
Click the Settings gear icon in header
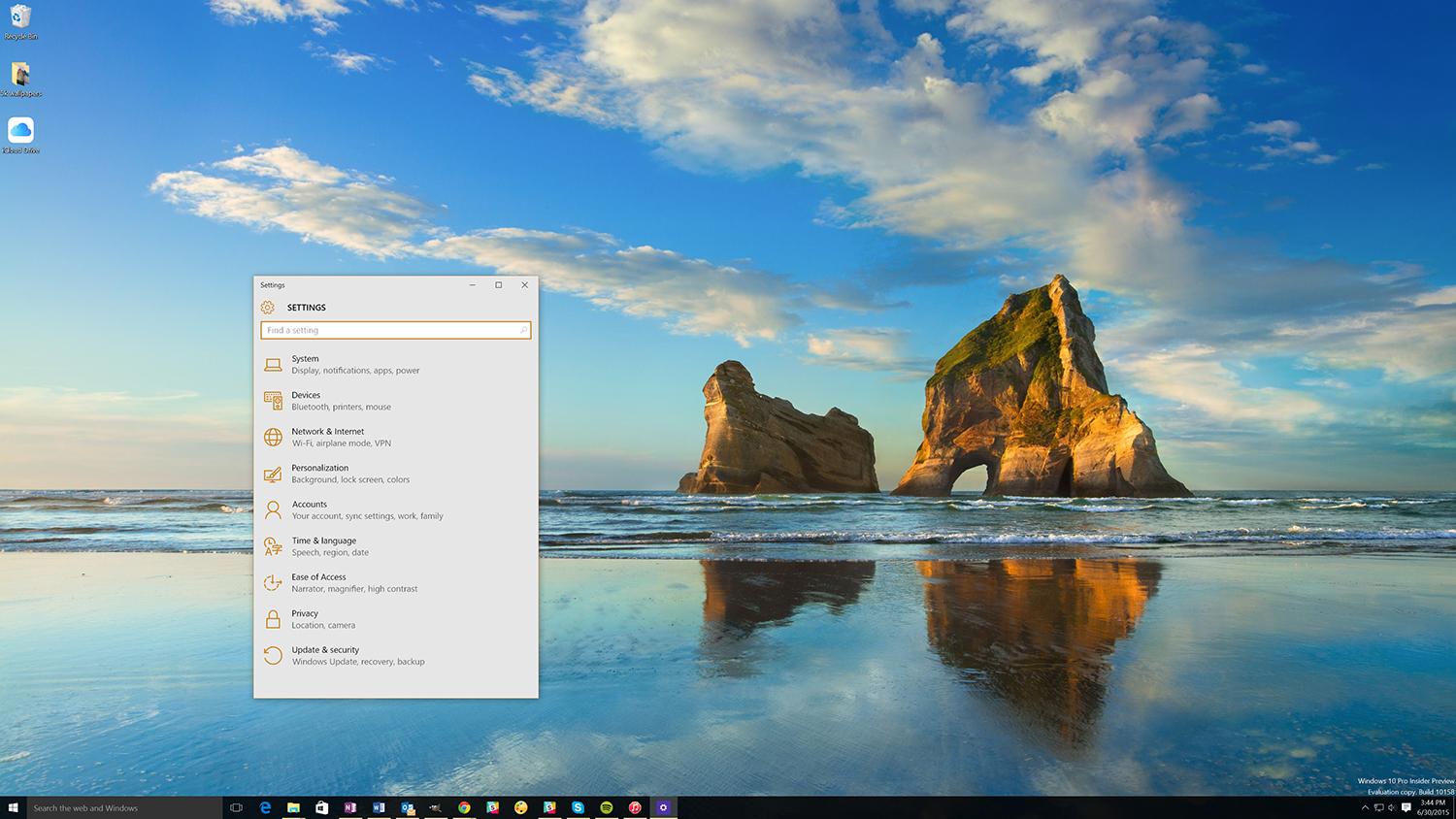[268, 308]
